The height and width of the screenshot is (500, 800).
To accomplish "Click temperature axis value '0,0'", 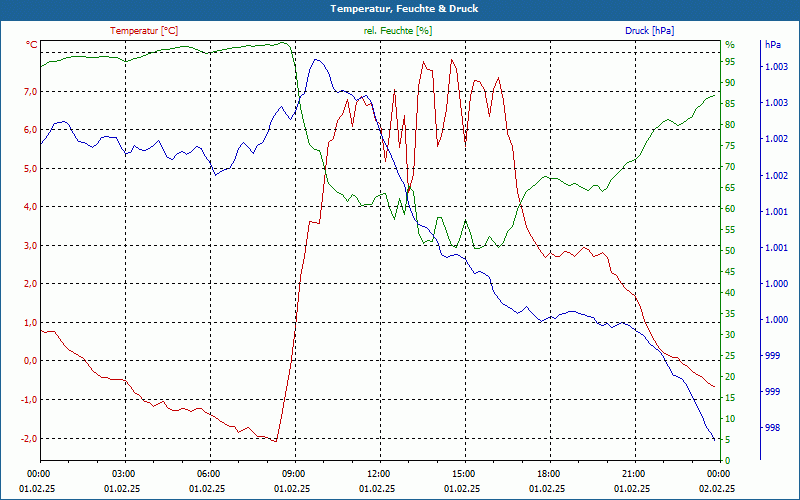I will point(29,361).
